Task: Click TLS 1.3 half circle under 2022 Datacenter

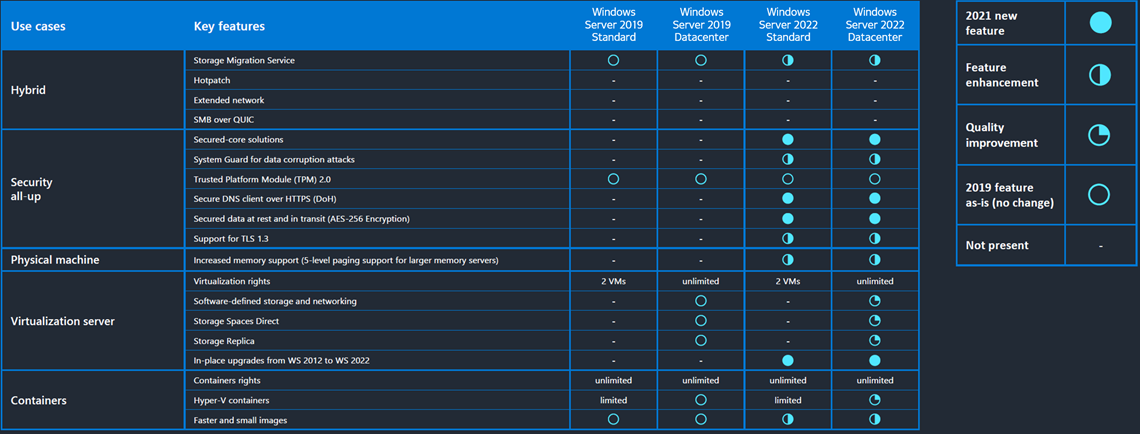Action: 875,238
